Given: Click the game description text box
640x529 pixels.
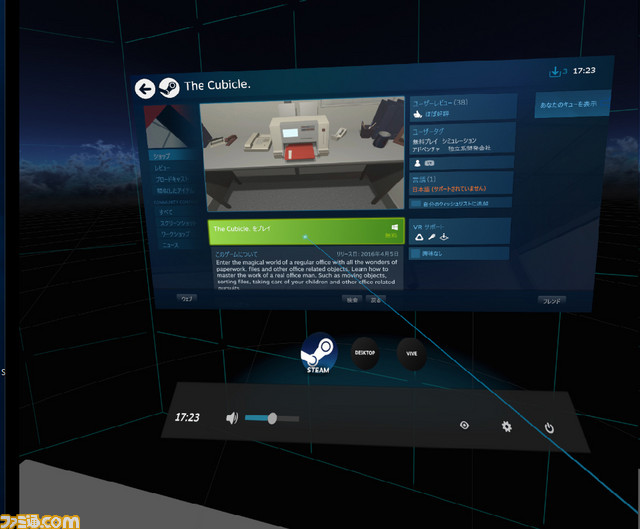Looking at the screenshot, I should pos(307,268).
